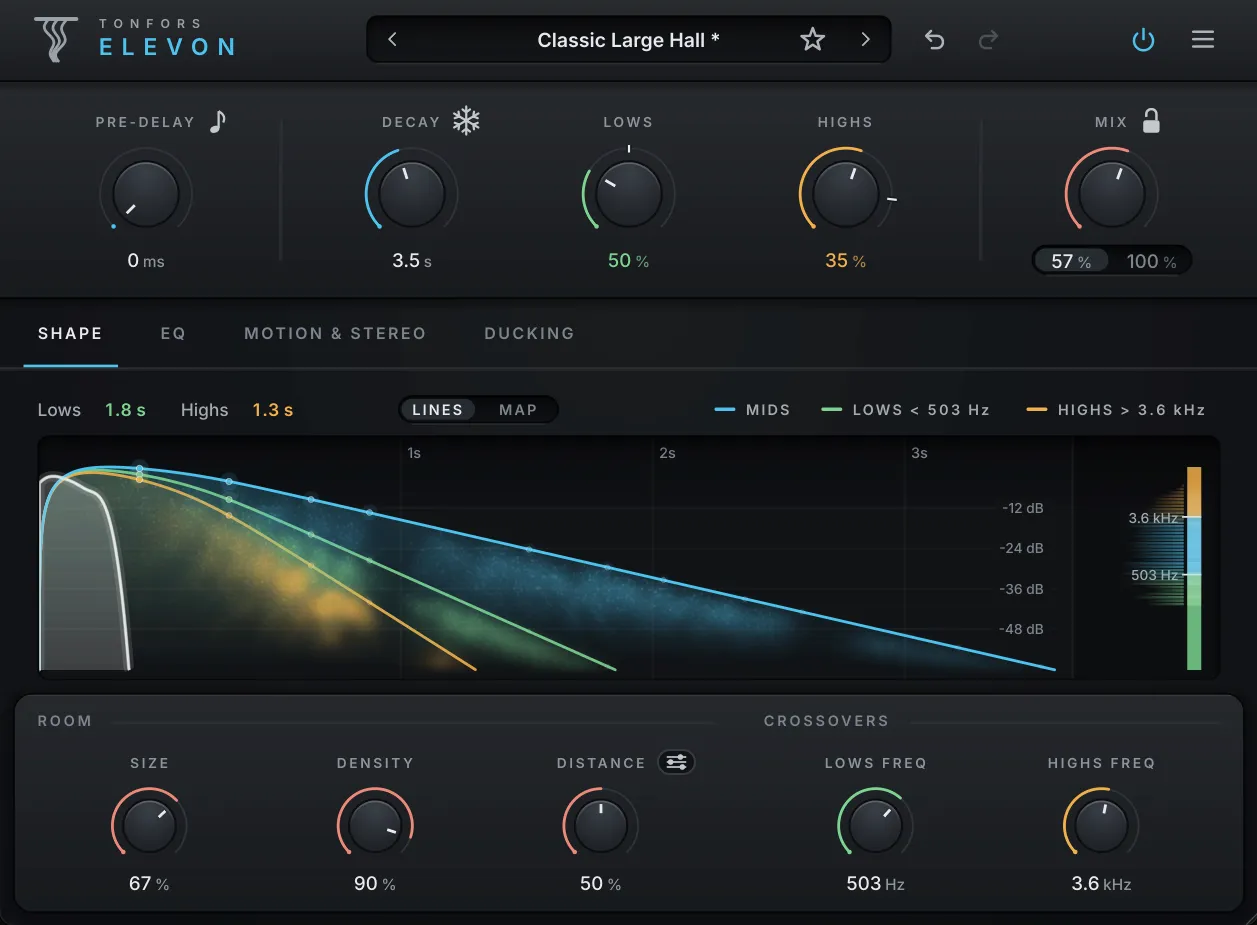Image resolution: width=1257 pixels, height=925 pixels.
Task: Click the 0 ms pre-delay value
Action: coord(145,261)
